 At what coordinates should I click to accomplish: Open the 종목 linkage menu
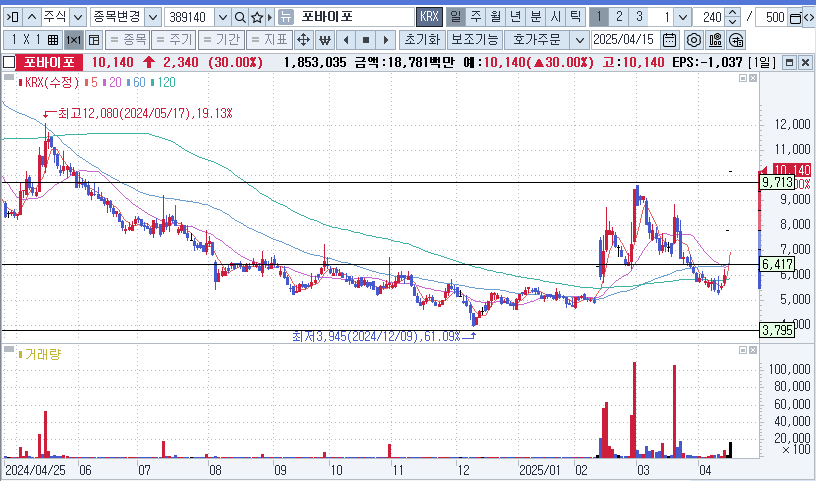click(x=128, y=40)
